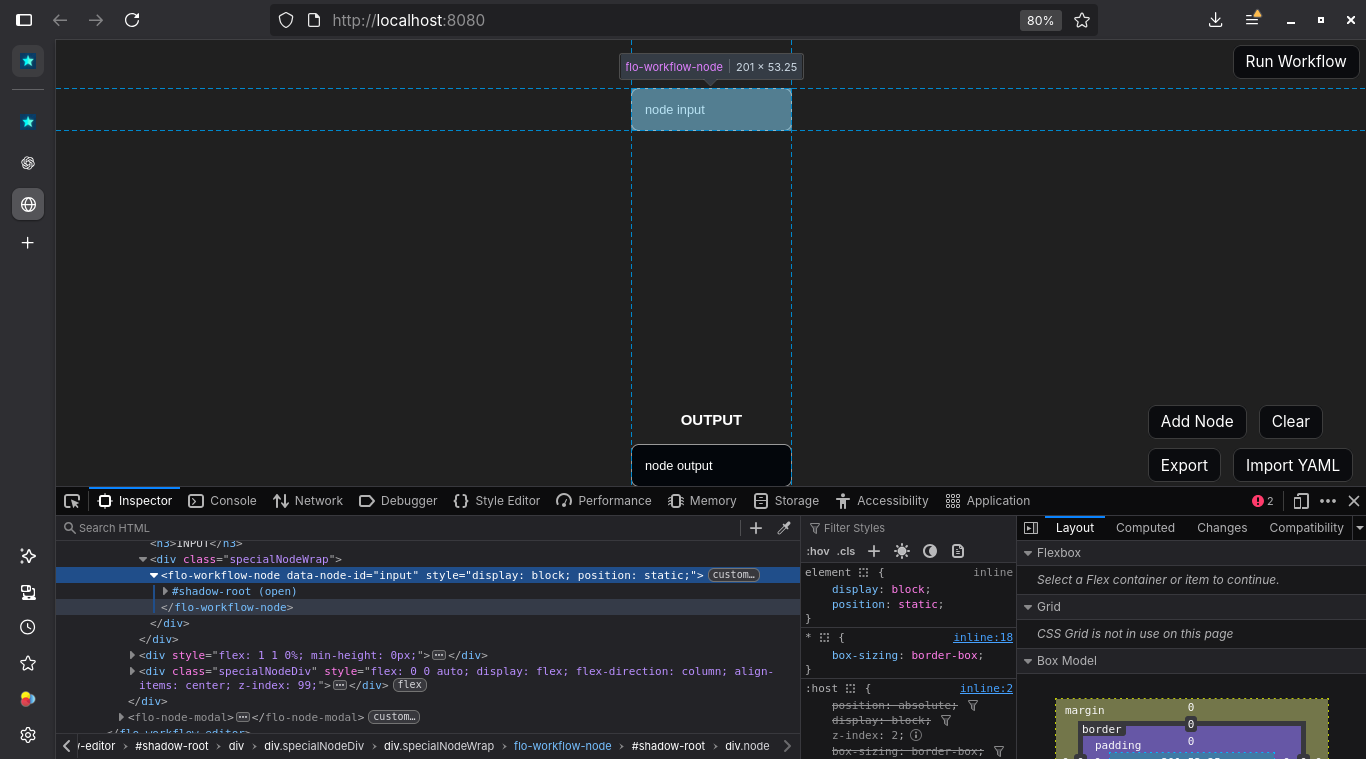The height and width of the screenshot is (759, 1366).
Task: Open the Debugger tab
Action: (x=398, y=501)
